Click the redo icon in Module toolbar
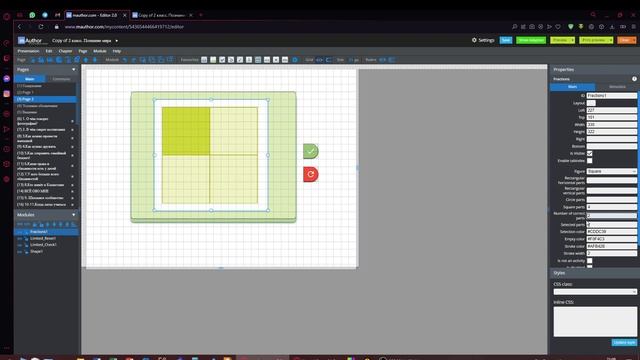Viewport: 640px width, 360px height. pos(134,60)
